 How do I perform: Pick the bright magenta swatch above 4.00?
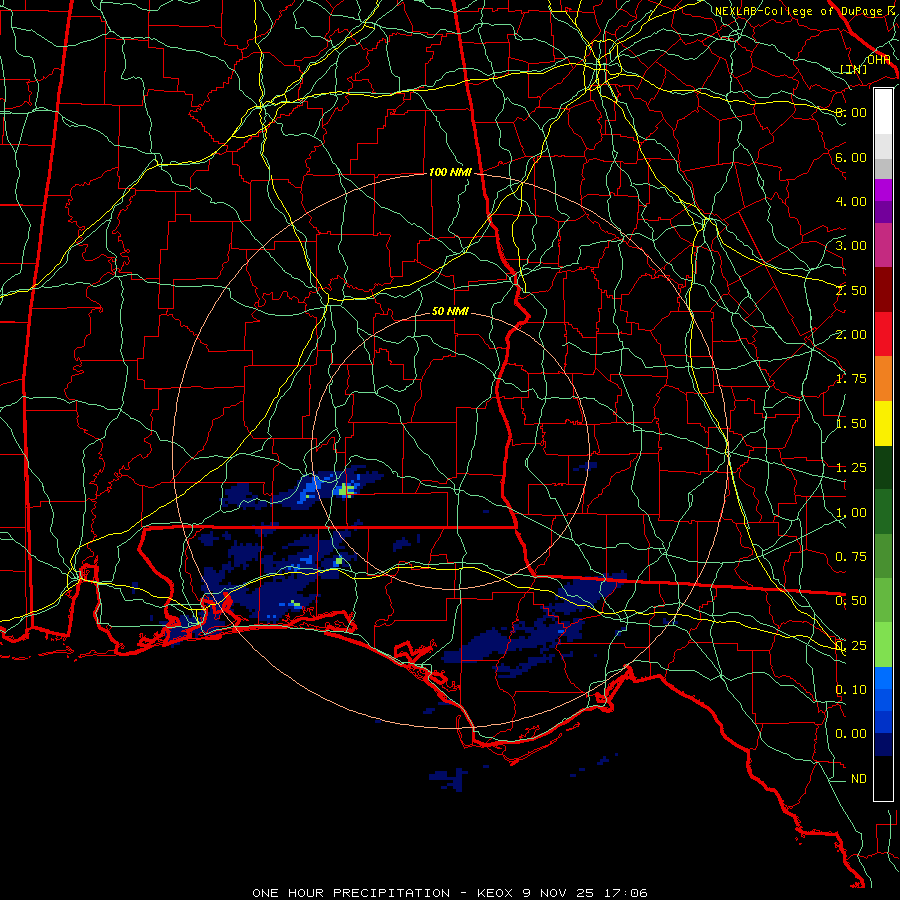[x=883, y=190]
